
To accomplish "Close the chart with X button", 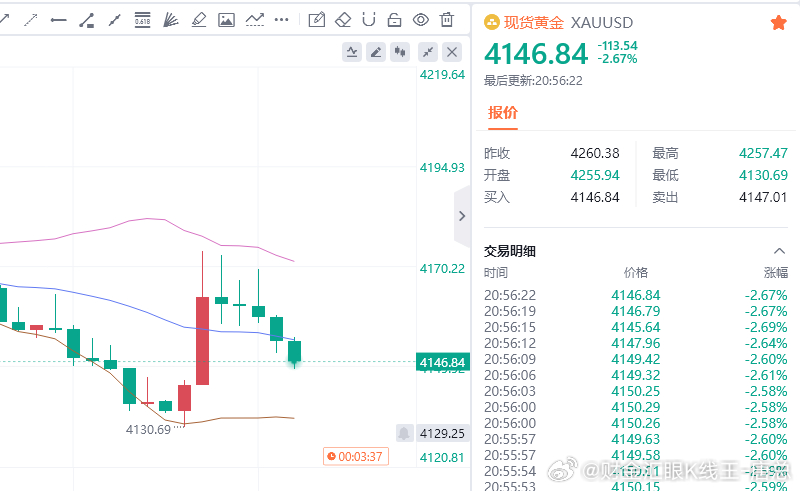I will click(x=452, y=52).
